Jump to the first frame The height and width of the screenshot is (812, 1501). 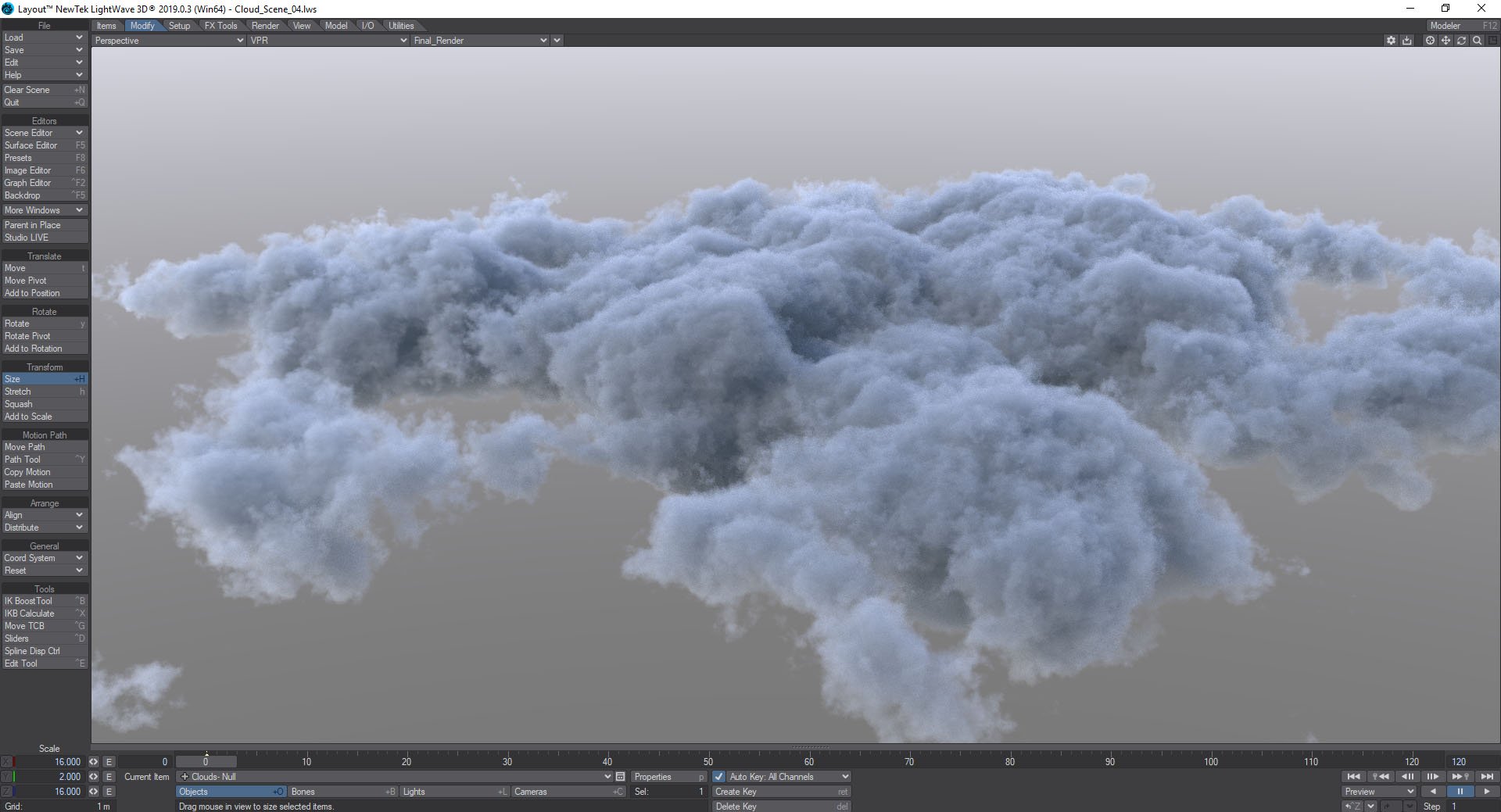tap(1353, 777)
